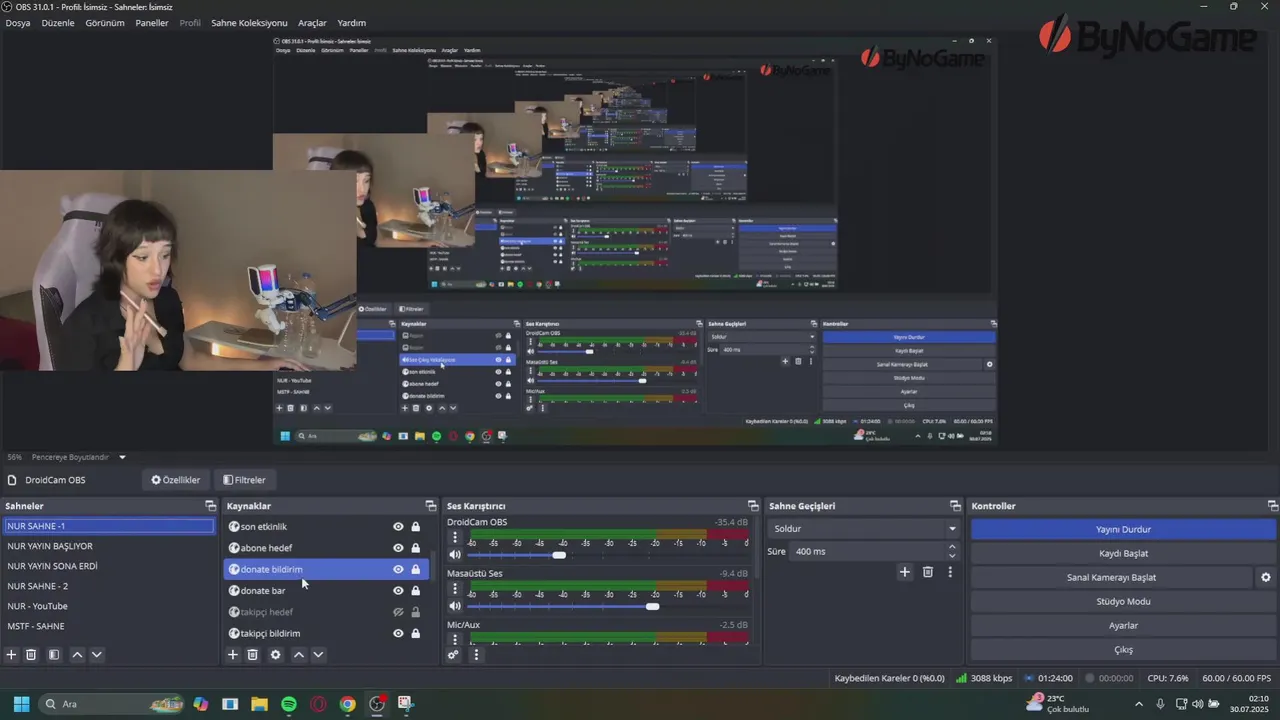Open Google Chrome from the taskbar
Screen dimensions: 1280x720
[x=347, y=704]
